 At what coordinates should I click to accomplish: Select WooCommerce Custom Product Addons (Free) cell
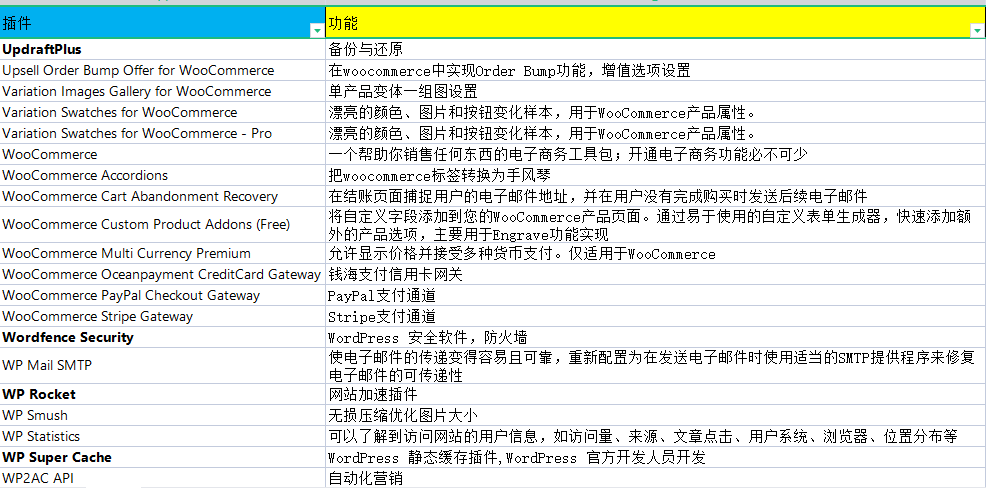[x=162, y=225]
